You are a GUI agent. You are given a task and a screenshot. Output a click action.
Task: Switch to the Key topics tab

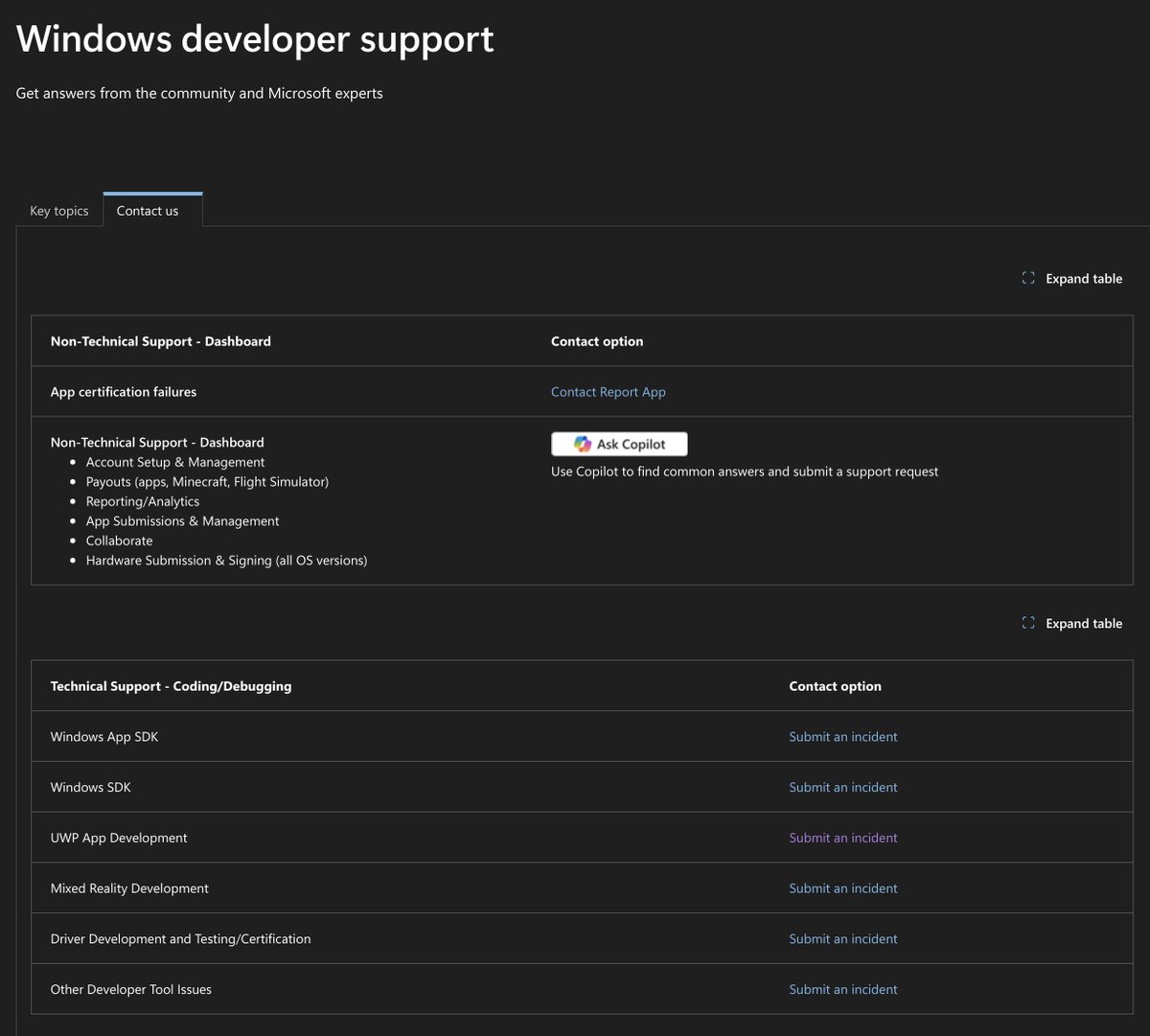point(59,211)
